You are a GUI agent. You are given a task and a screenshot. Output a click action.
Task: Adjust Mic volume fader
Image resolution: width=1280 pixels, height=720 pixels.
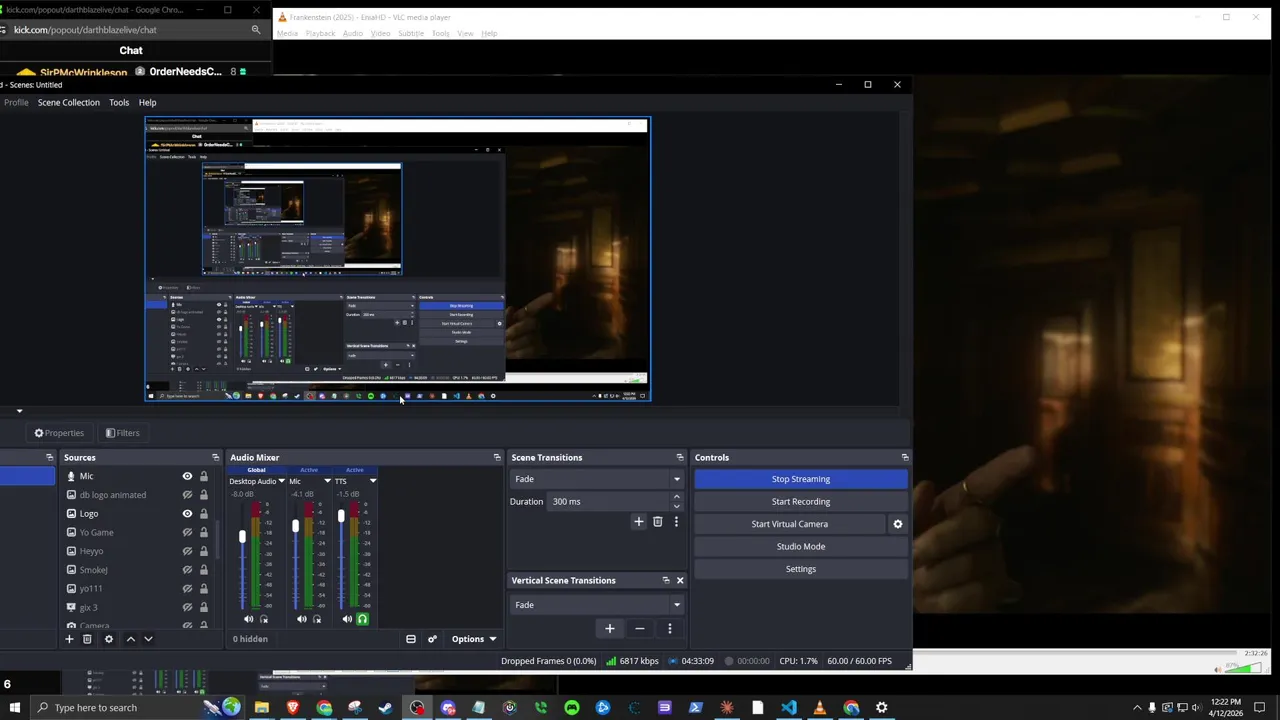pyautogui.click(x=295, y=526)
